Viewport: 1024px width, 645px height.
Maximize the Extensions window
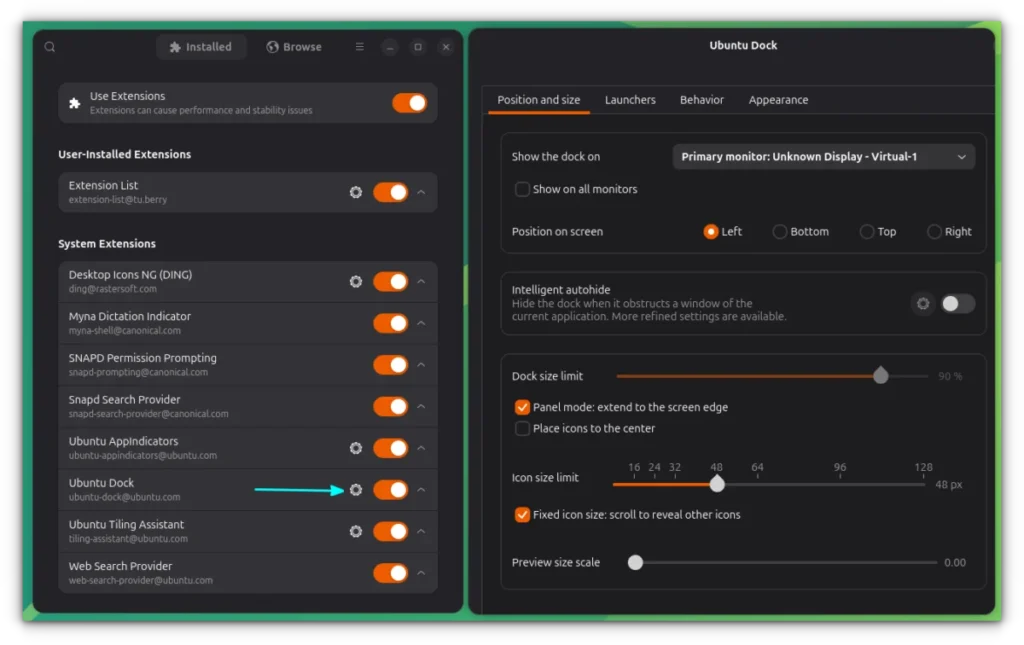click(418, 47)
